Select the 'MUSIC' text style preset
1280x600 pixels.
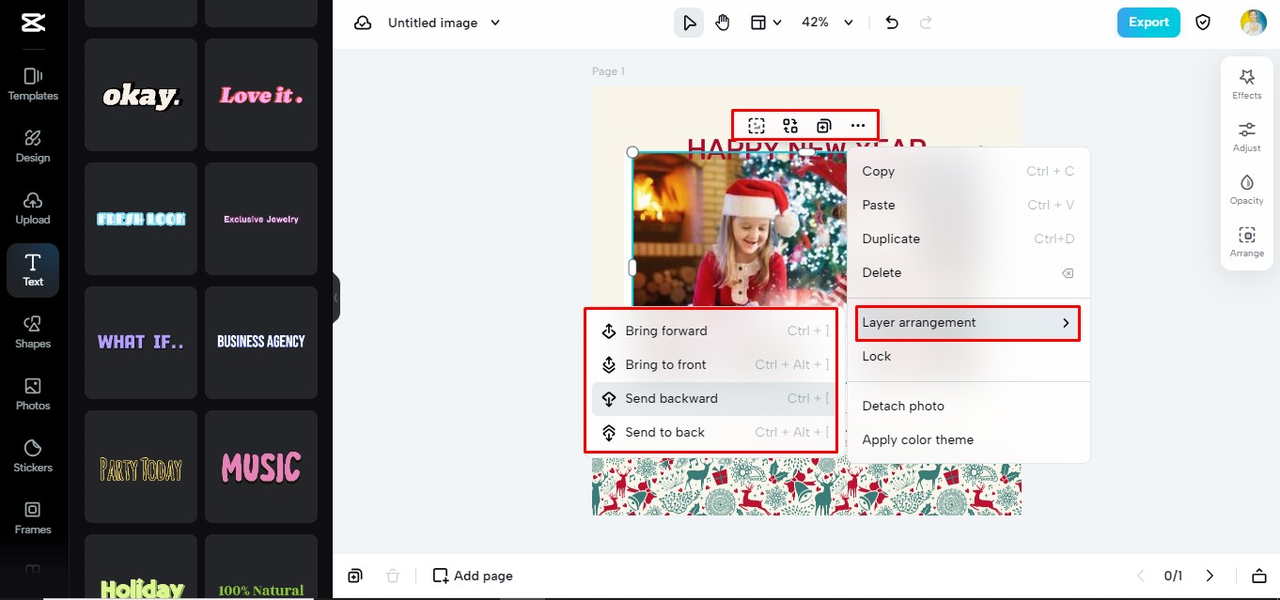pos(261,467)
